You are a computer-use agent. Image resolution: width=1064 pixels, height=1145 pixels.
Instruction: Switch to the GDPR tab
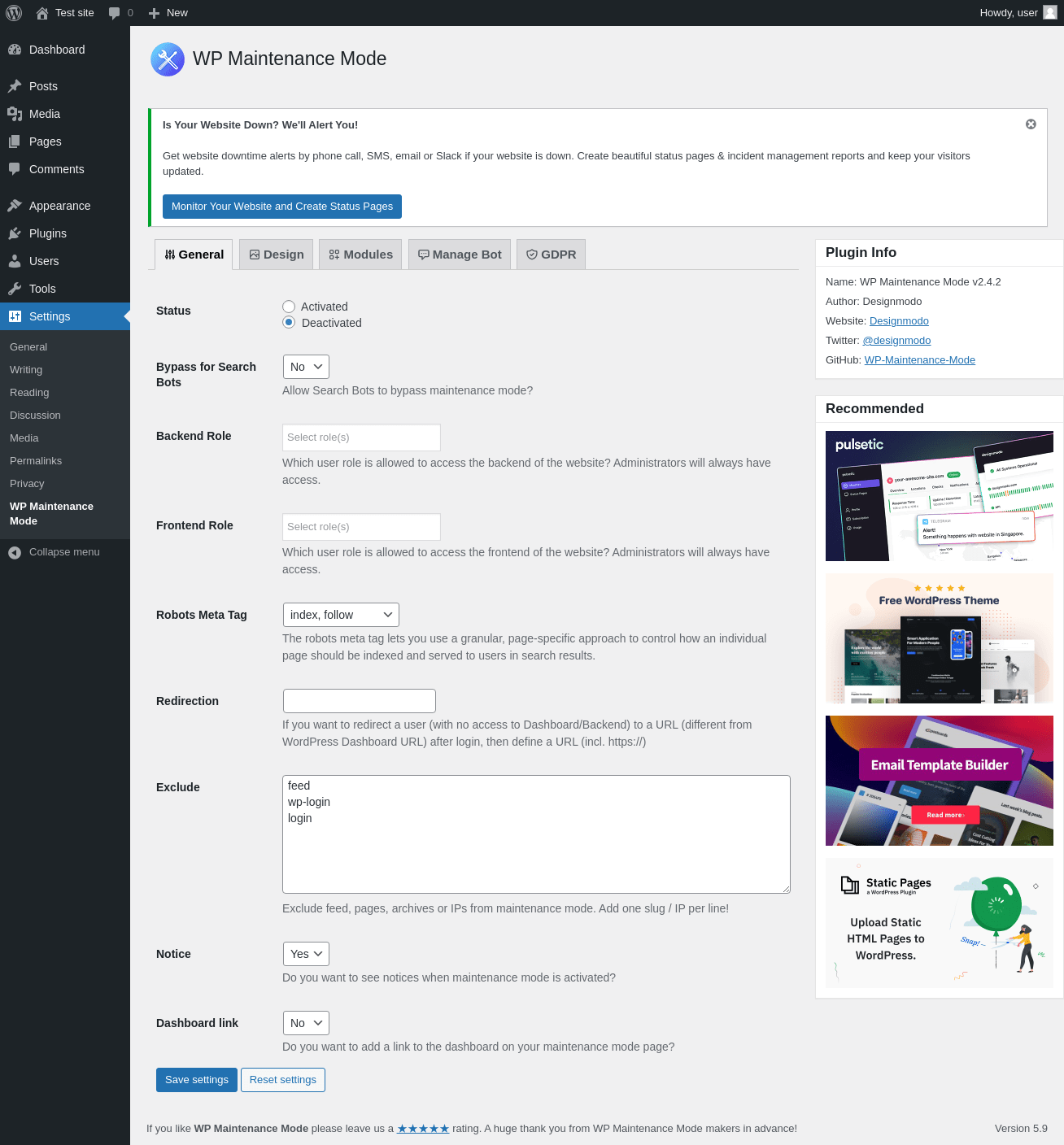click(551, 255)
